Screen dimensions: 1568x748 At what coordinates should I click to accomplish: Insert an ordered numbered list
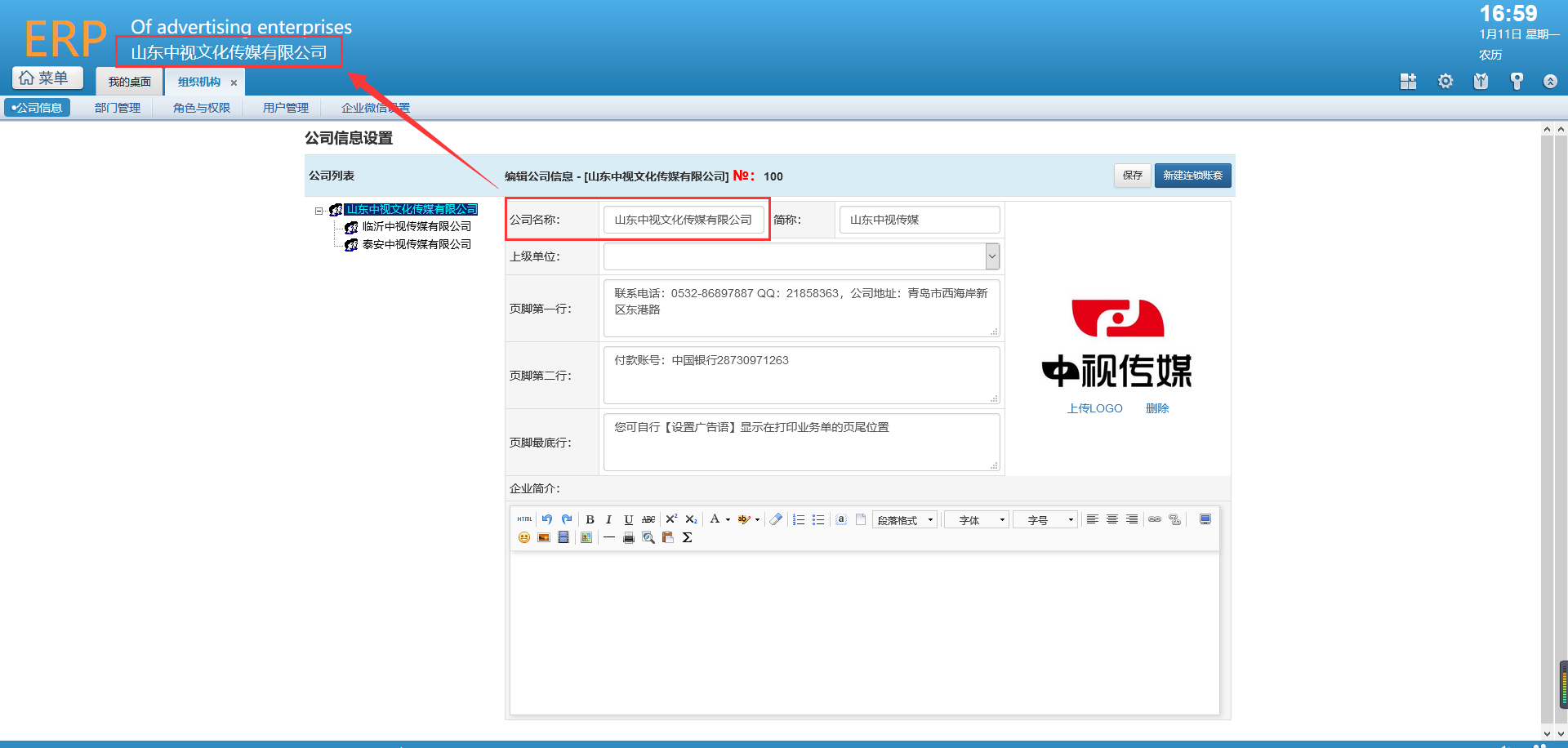tap(799, 519)
